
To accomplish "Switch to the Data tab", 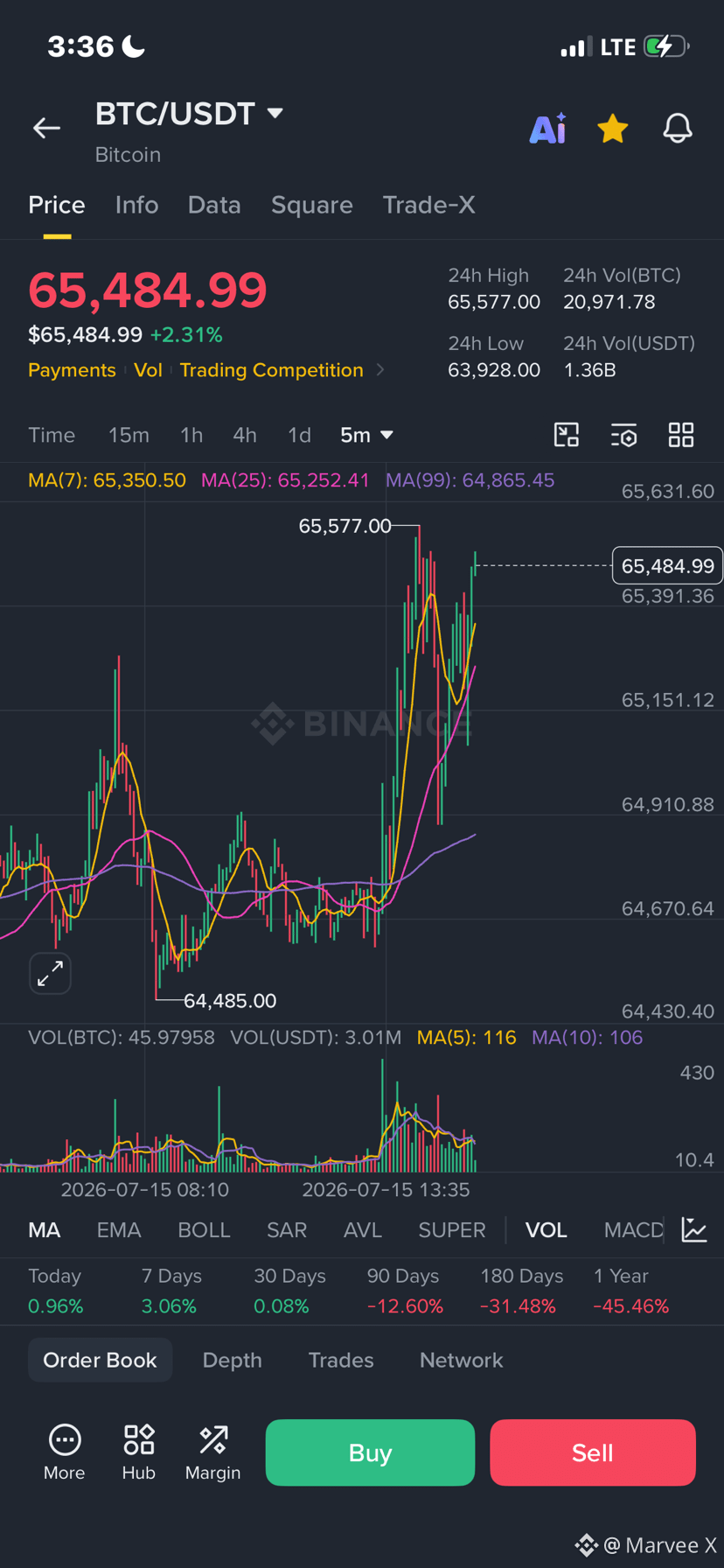I will 214,205.
